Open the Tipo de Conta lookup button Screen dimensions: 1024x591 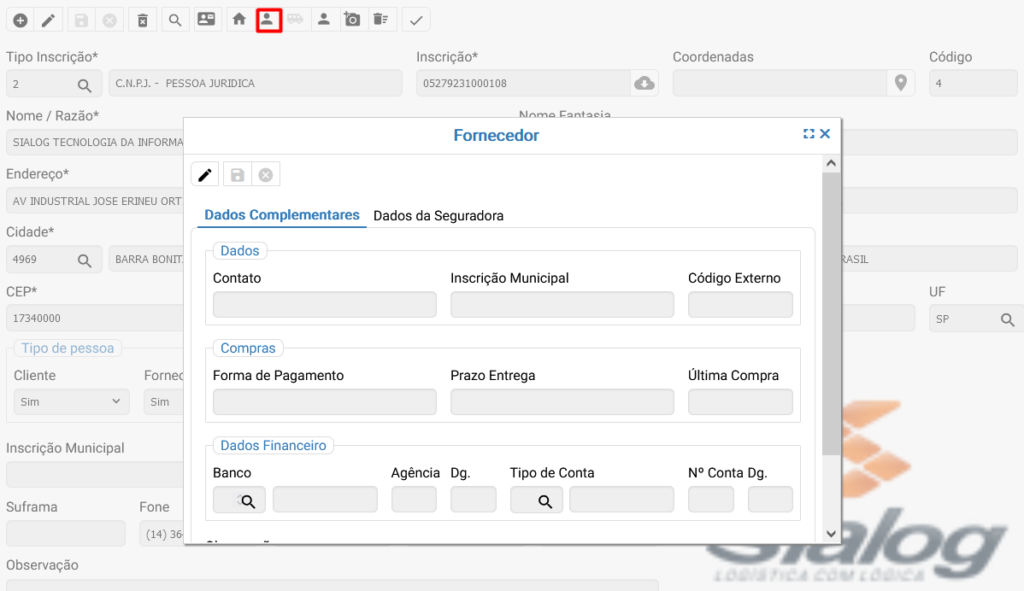click(x=536, y=500)
